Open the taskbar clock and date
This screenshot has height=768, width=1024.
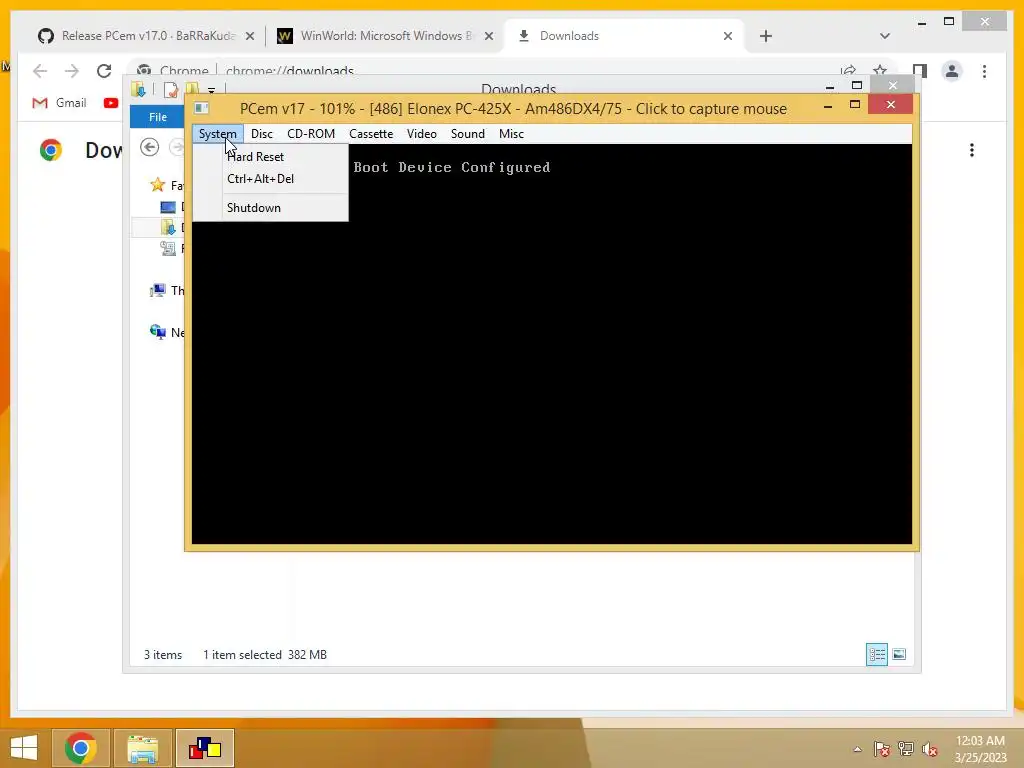[x=980, y=749]
